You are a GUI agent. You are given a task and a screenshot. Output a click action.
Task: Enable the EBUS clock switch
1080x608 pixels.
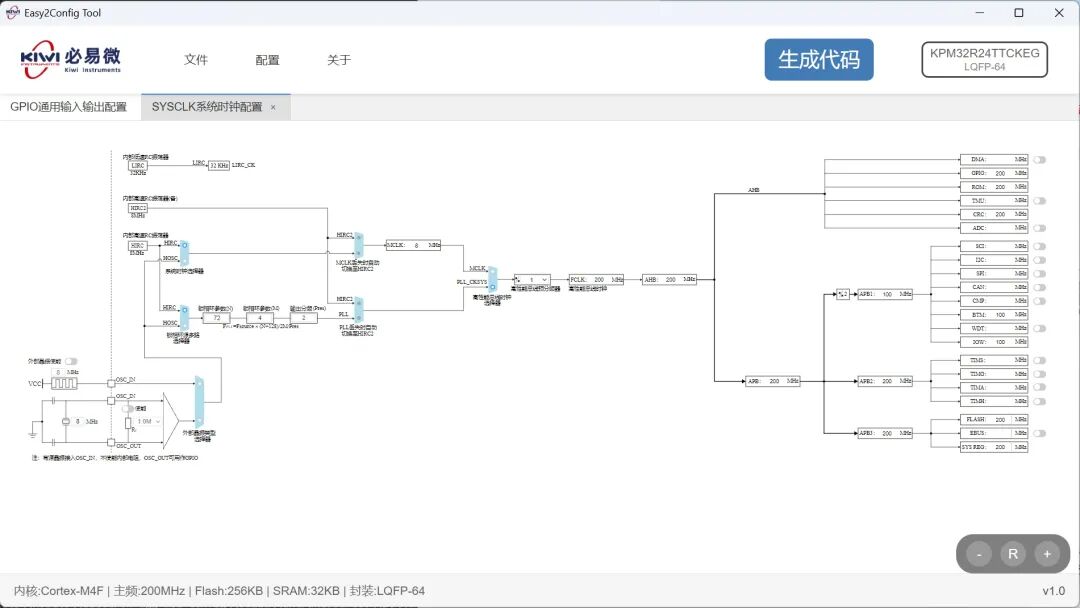pos(1039,433)
